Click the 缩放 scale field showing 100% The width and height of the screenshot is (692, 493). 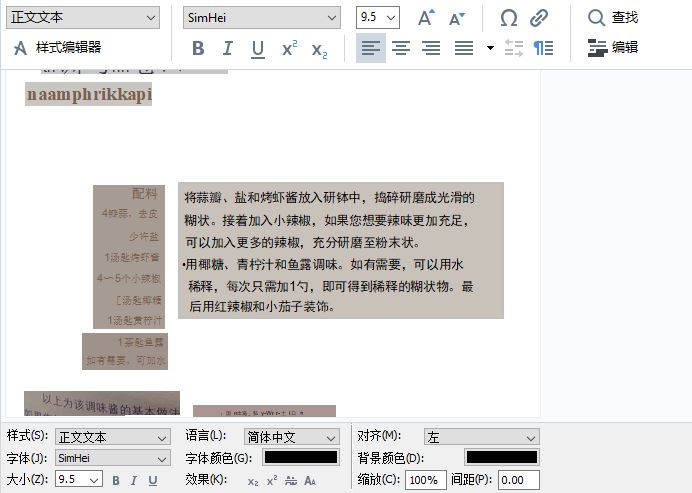(x=425, y=480)
